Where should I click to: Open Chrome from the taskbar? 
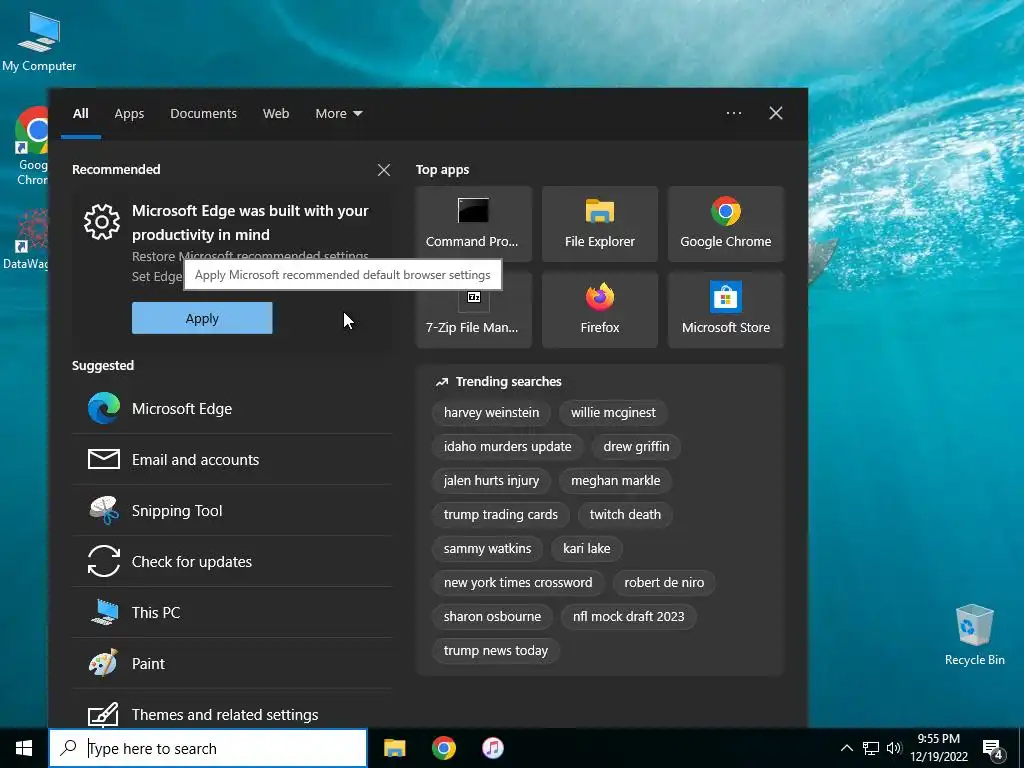443,748
